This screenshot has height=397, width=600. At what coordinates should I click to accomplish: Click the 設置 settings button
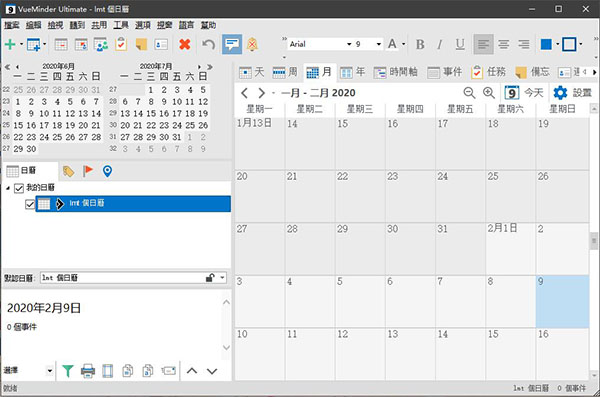pos(573,93)
